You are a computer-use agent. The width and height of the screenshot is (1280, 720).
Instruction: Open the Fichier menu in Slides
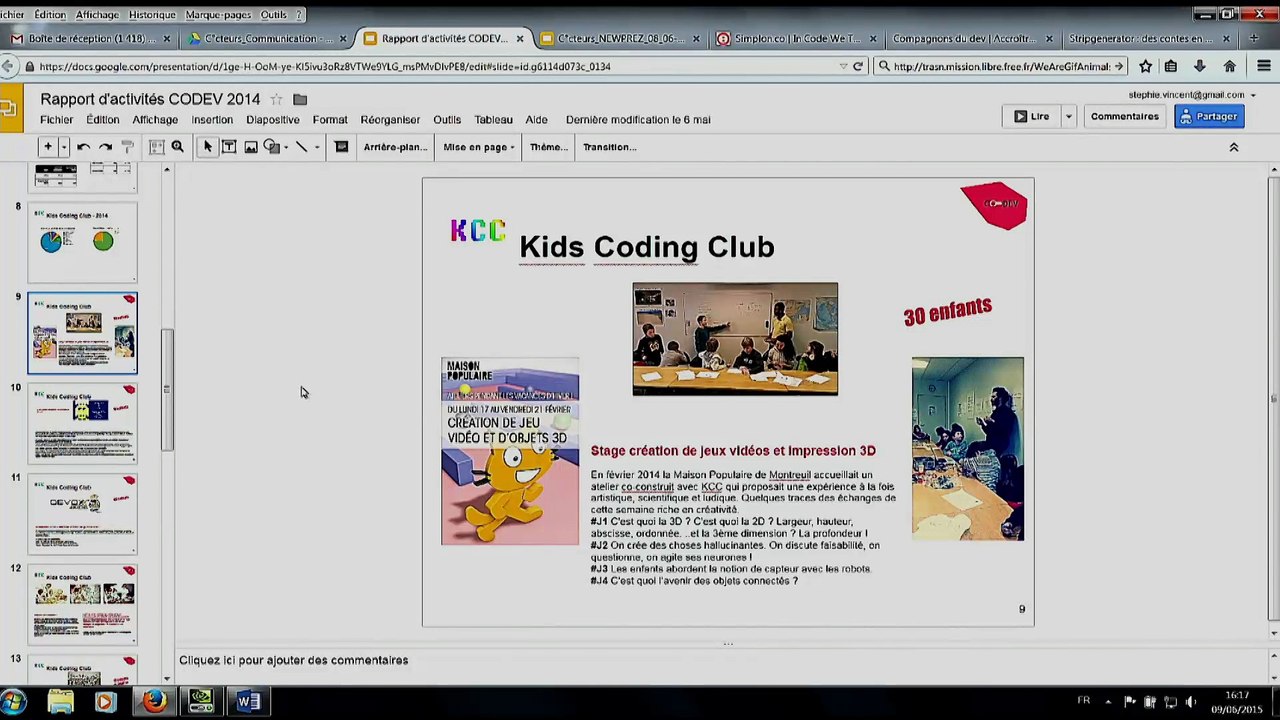[x=57, y=120]
